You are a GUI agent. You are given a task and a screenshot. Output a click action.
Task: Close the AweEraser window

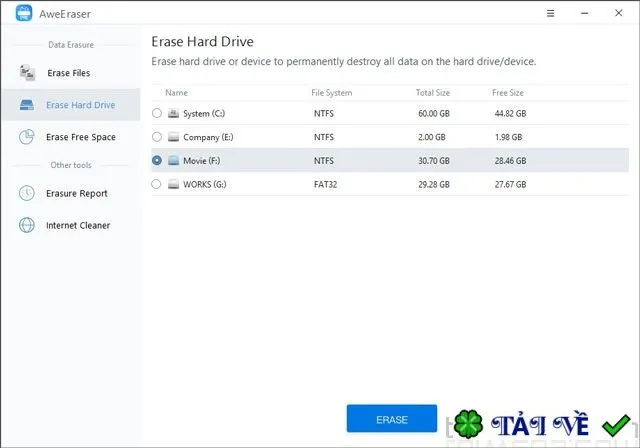pos(618,13)
